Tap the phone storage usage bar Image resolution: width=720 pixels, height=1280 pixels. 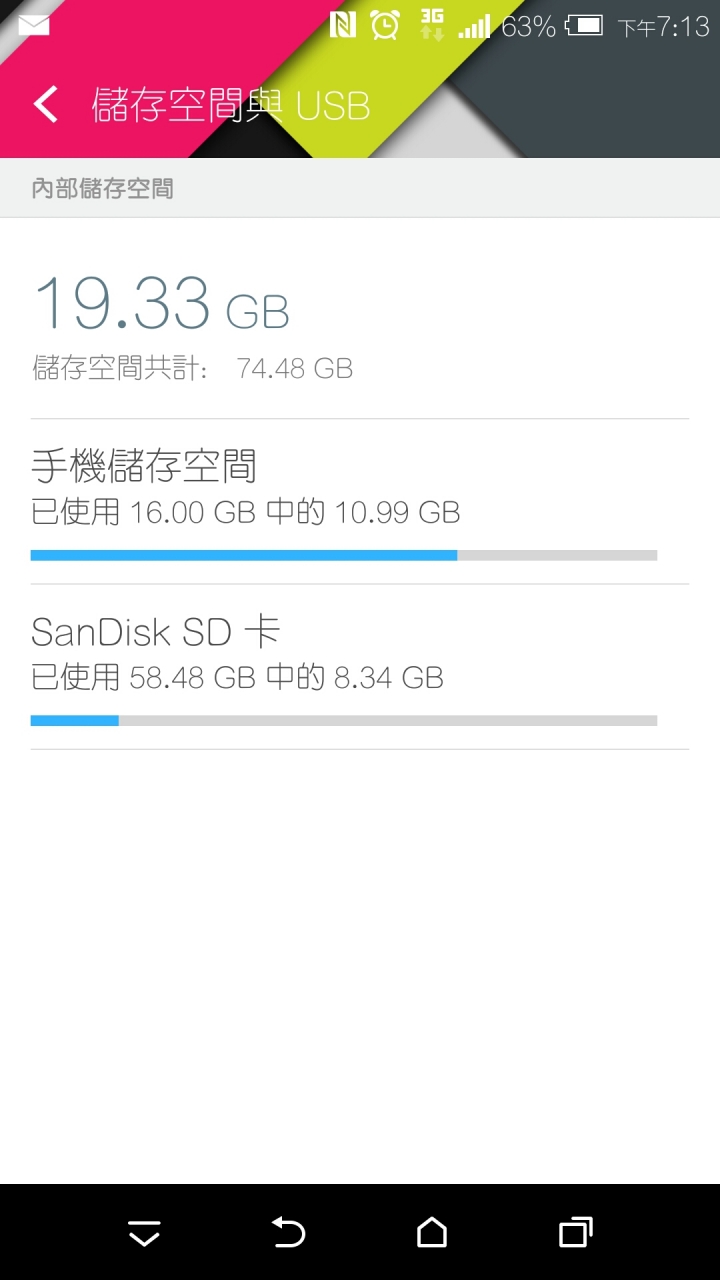coord(344,555)
